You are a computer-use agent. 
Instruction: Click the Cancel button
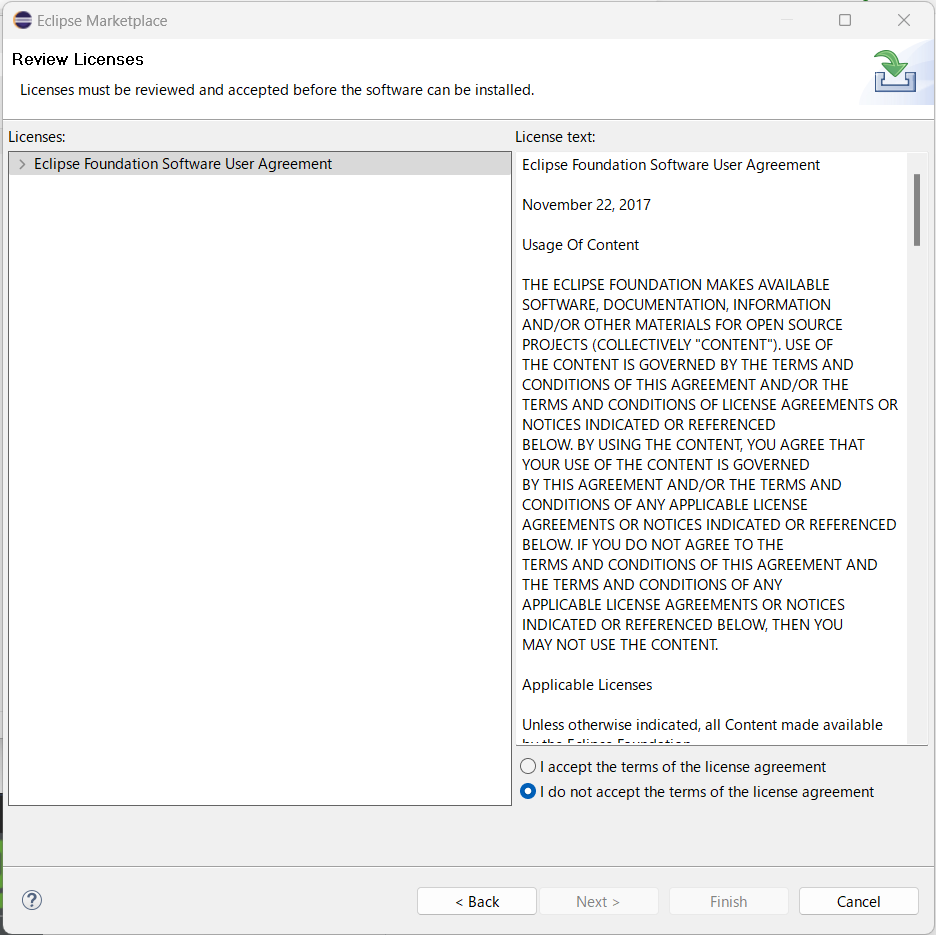click(x=858, y=901)
